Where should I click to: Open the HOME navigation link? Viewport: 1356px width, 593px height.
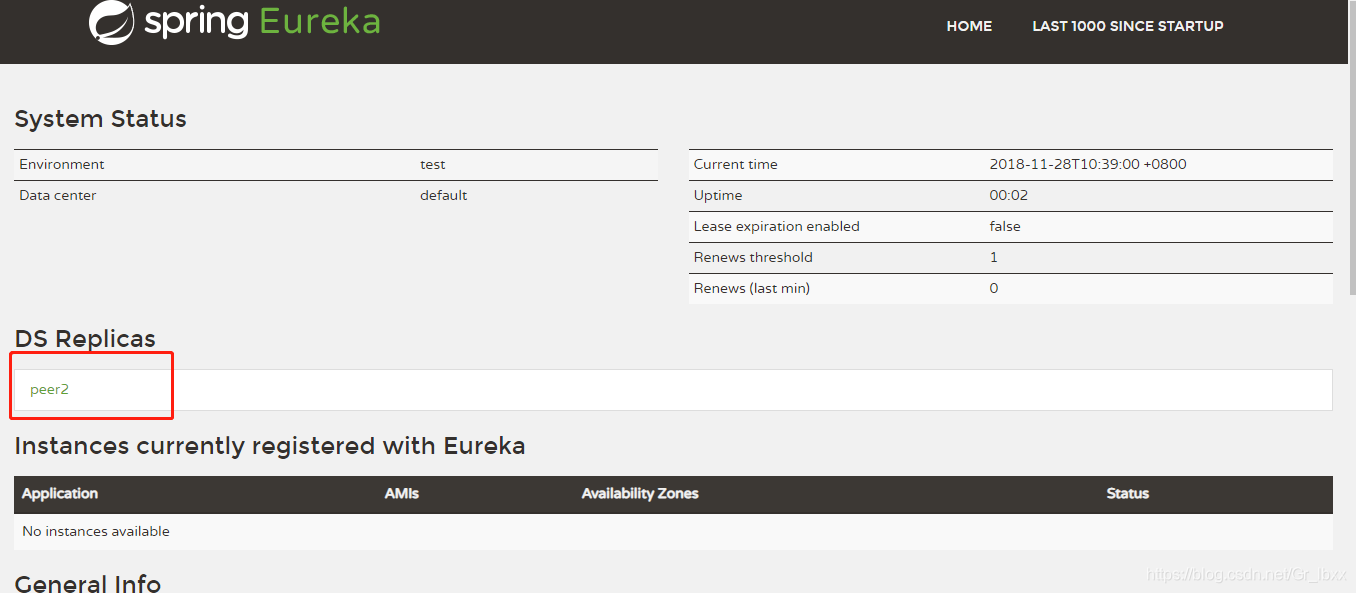969,26
